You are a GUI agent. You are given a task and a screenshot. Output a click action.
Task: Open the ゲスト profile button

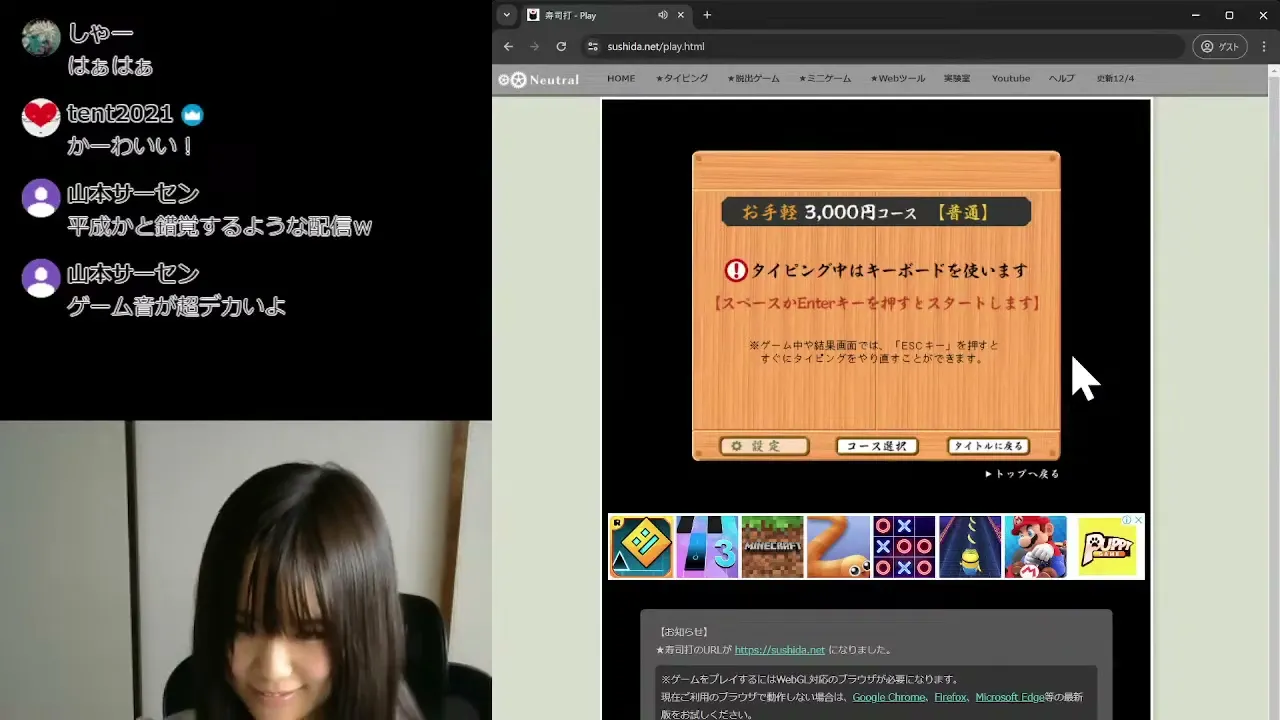point(1219,46)
